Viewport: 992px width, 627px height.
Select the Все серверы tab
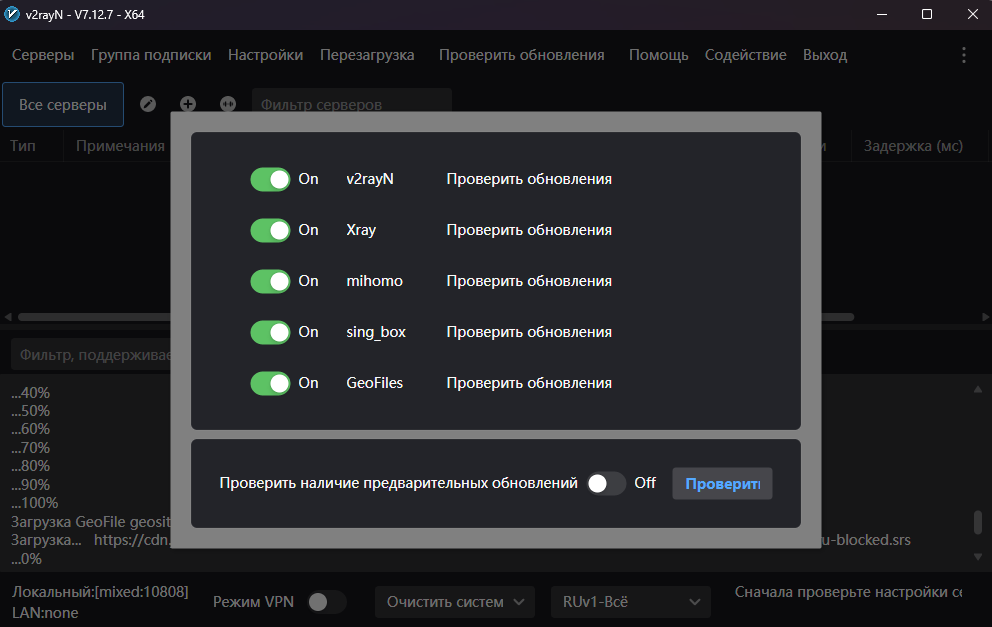coord(63,104)
